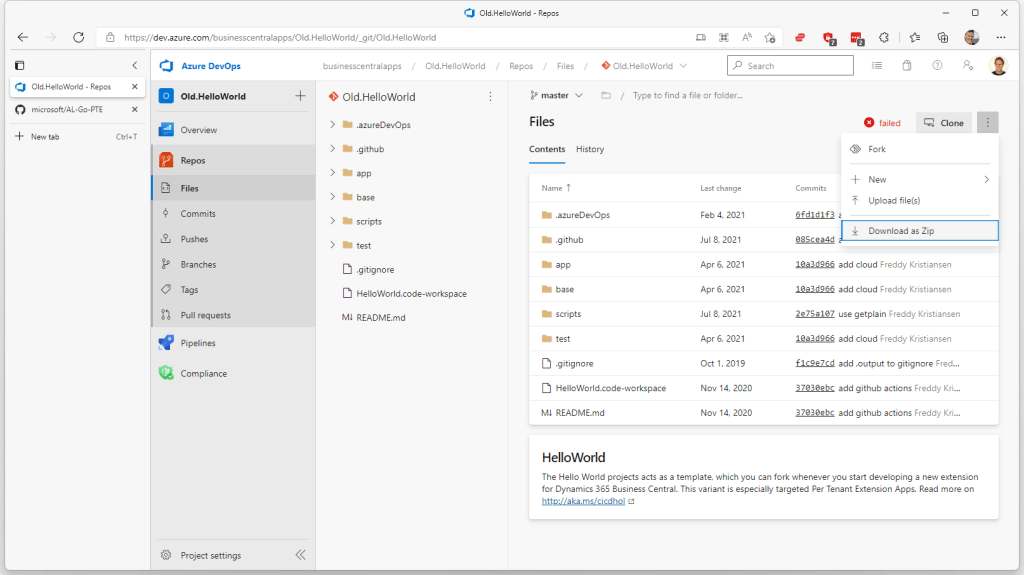Viewport: 1024px width, 575px height.
Task: Open the New submenu
Action: coord(920,179)
